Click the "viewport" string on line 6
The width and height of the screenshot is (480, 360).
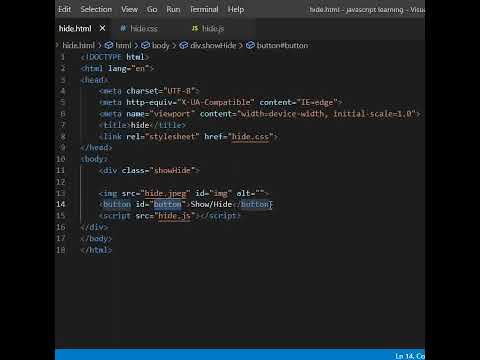[x=172, y=114]
